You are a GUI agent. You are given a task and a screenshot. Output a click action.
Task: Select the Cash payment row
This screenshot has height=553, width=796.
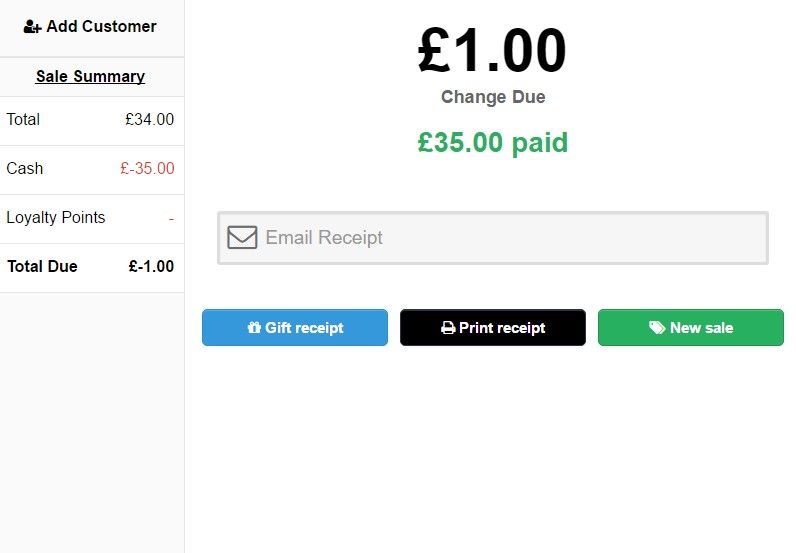click(91, 170)
